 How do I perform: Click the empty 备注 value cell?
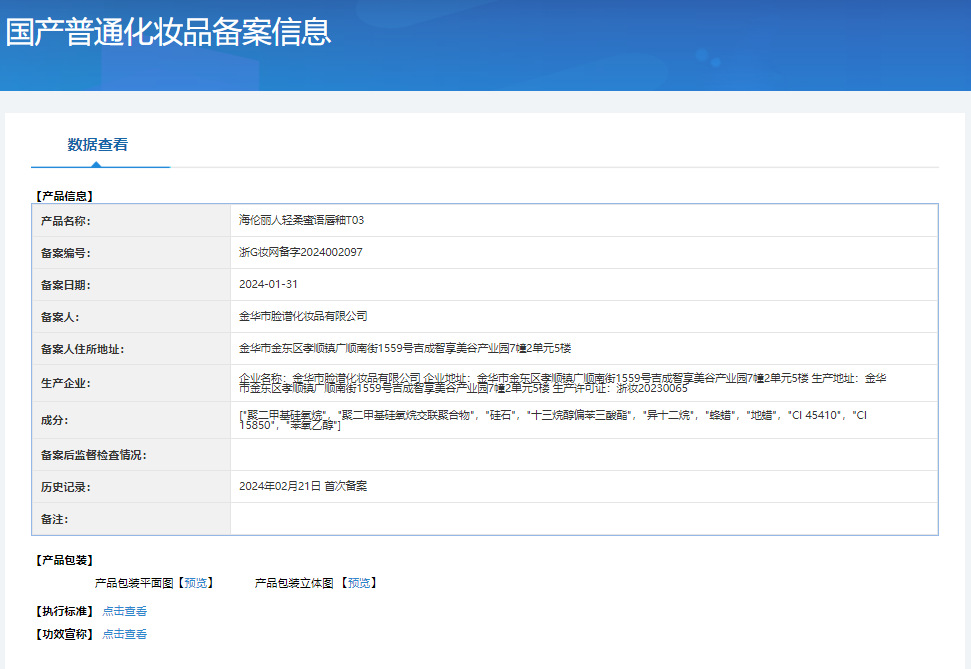coord(583,519)
